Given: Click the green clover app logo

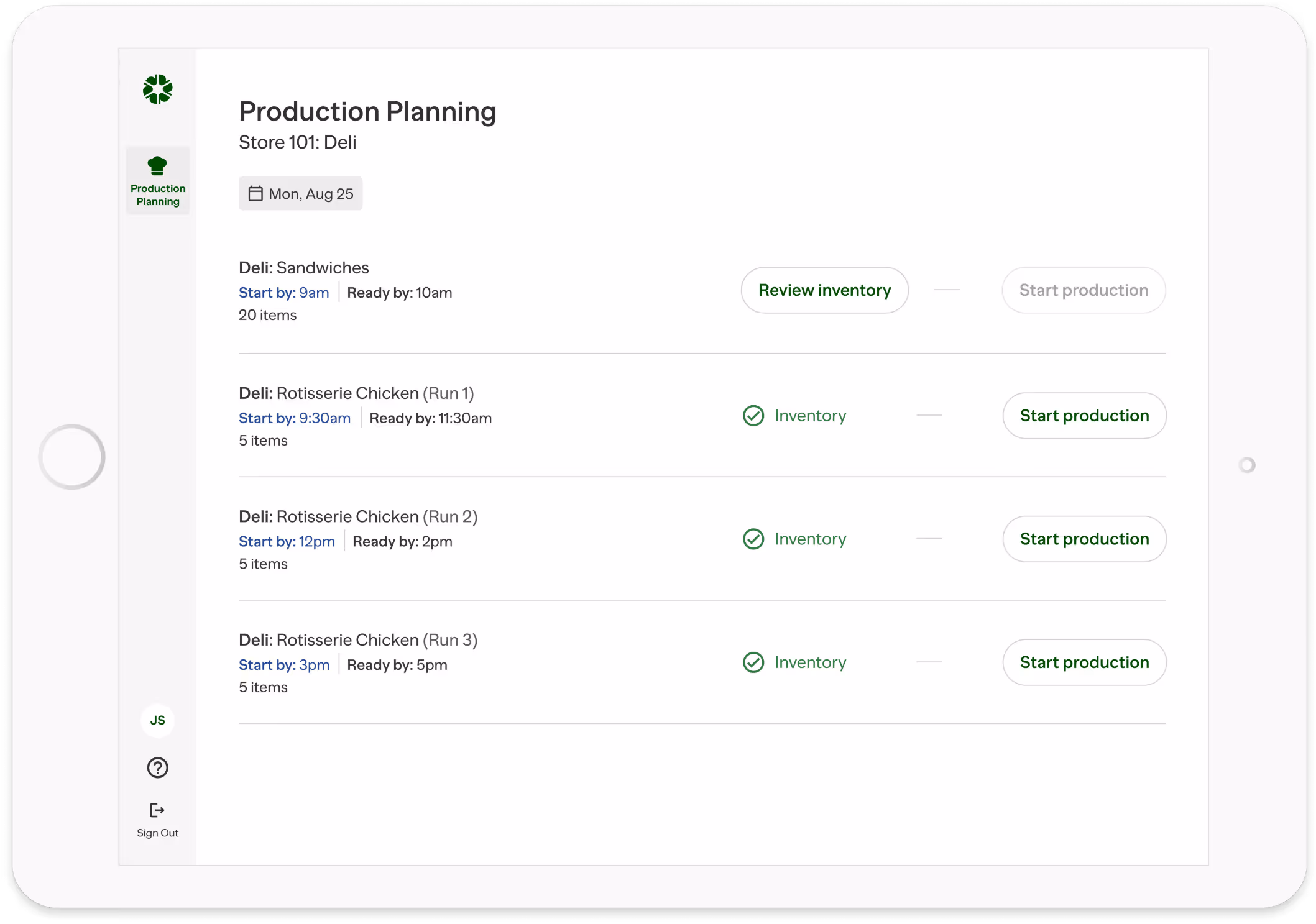Looking at the screenshot, I should (x=158, y=89).
